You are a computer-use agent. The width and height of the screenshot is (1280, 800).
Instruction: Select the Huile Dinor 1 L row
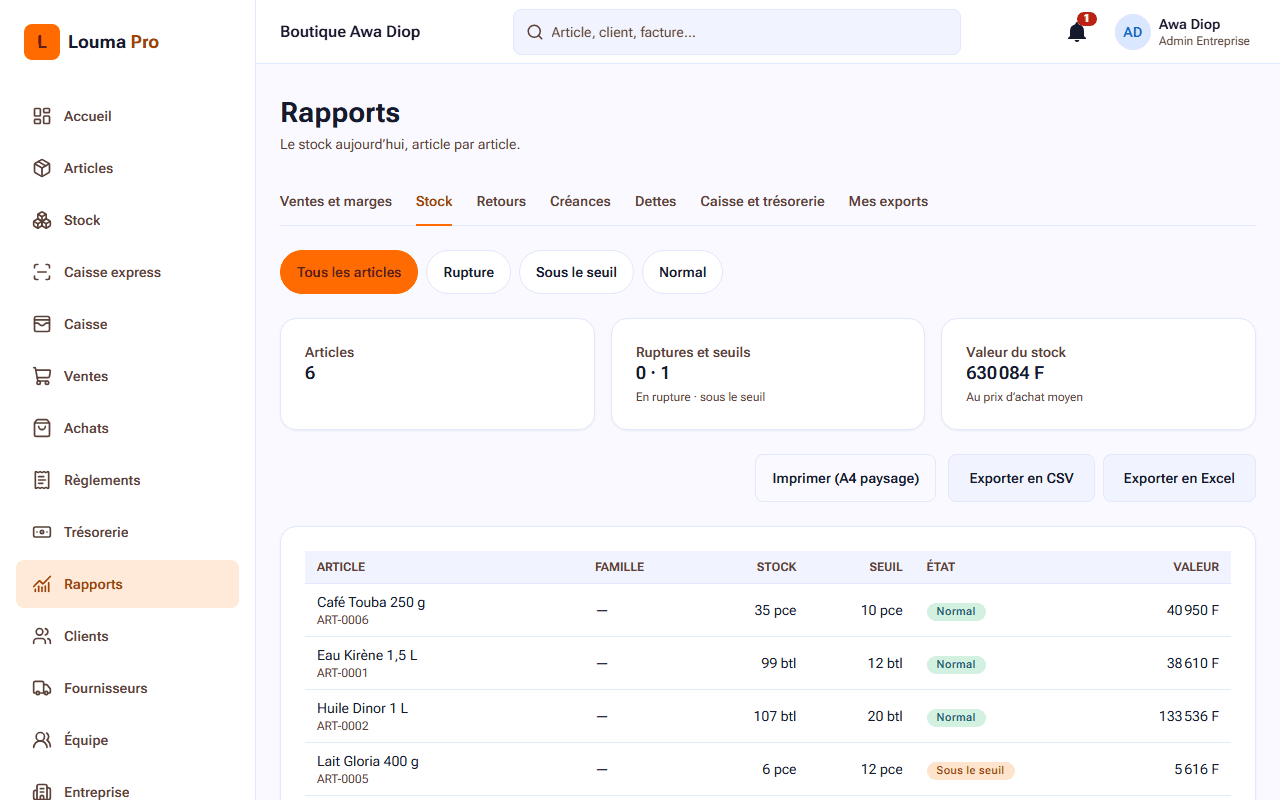768,716
